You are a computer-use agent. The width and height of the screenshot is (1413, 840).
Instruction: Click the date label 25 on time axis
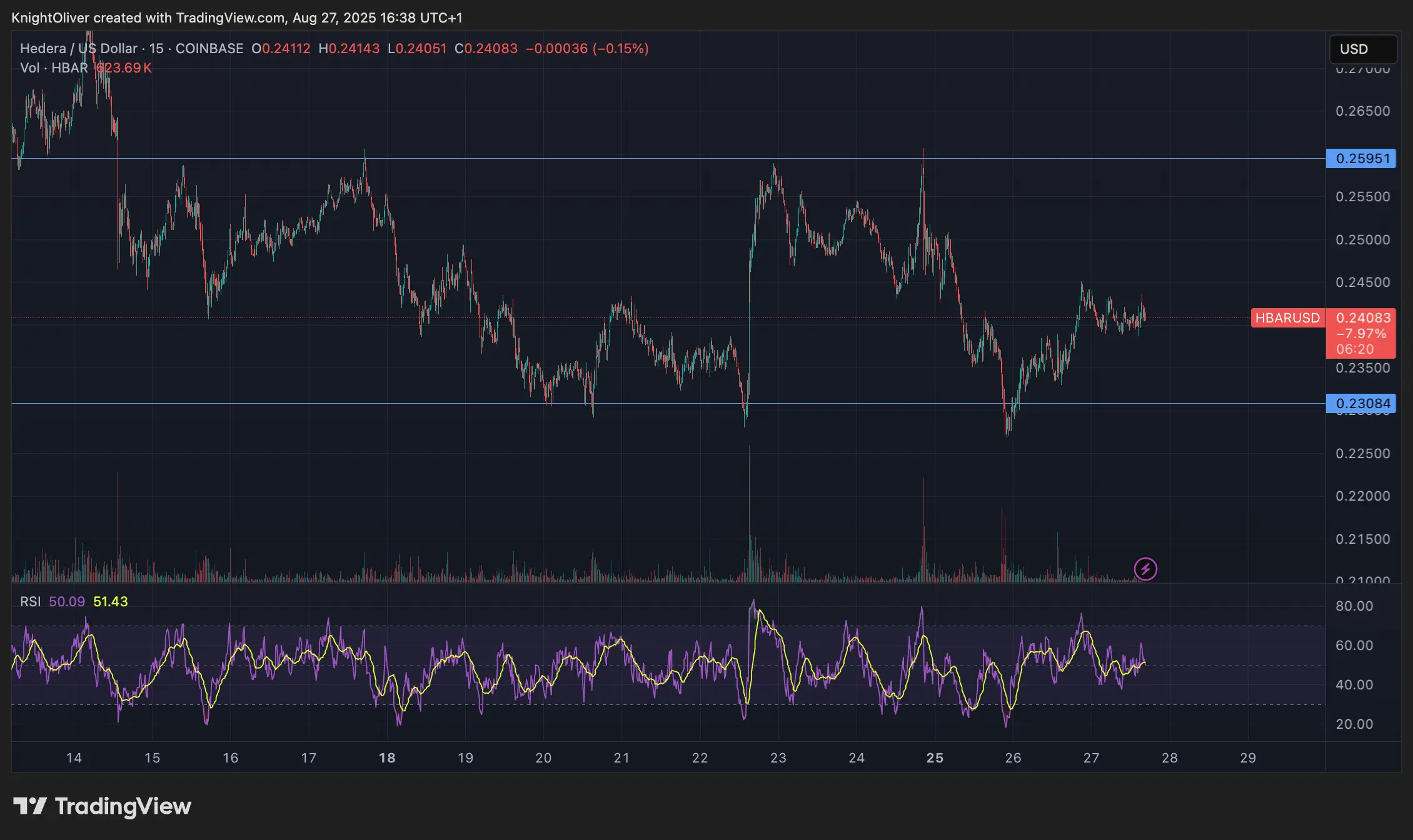[x=936, y=757]
